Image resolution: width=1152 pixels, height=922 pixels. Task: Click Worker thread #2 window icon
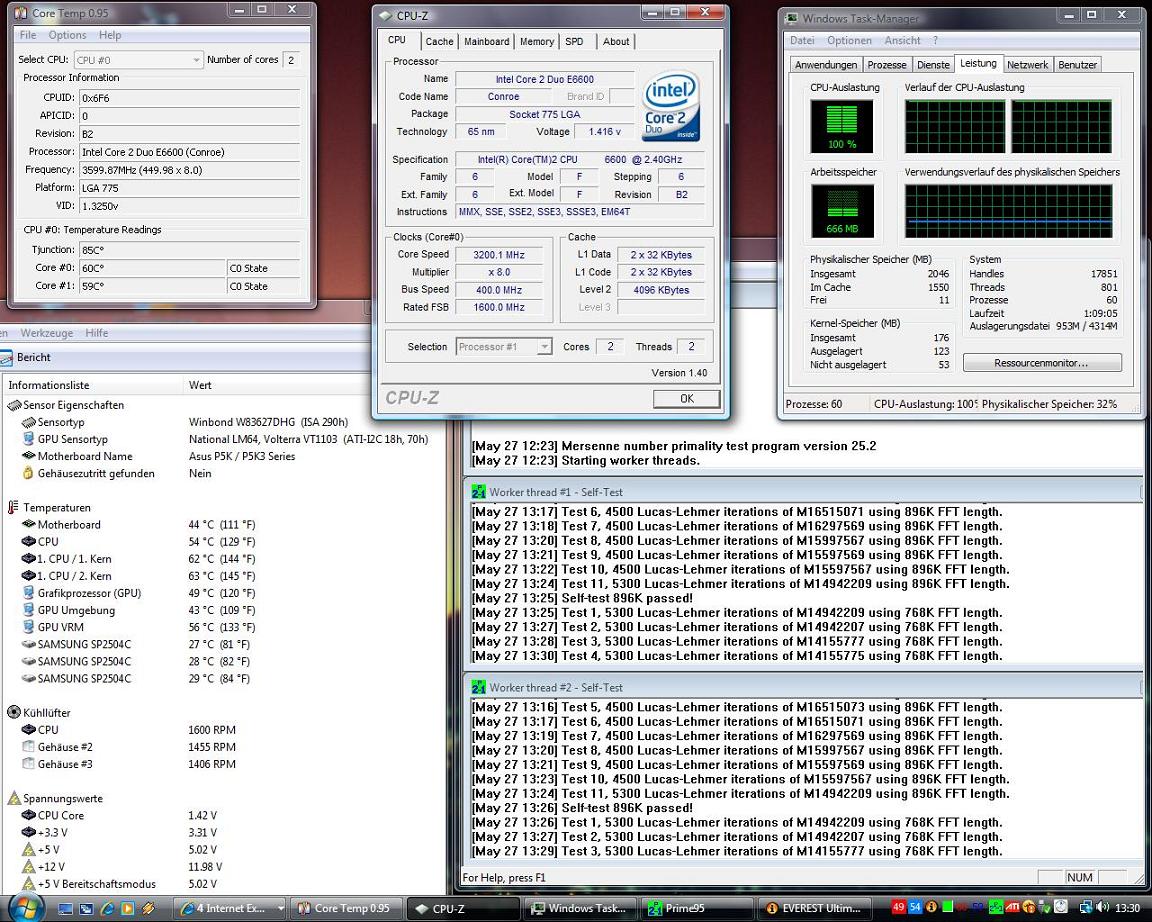[478, 687]
